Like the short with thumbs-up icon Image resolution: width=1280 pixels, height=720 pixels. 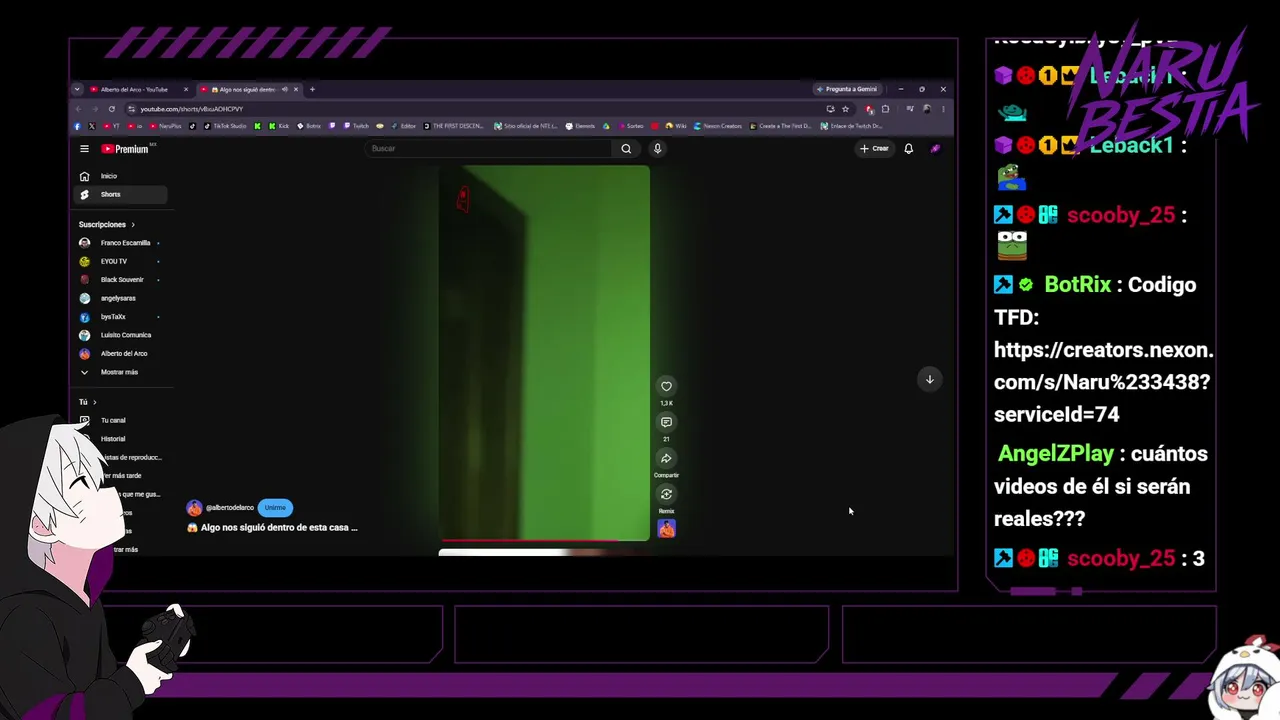pos(666,386)
